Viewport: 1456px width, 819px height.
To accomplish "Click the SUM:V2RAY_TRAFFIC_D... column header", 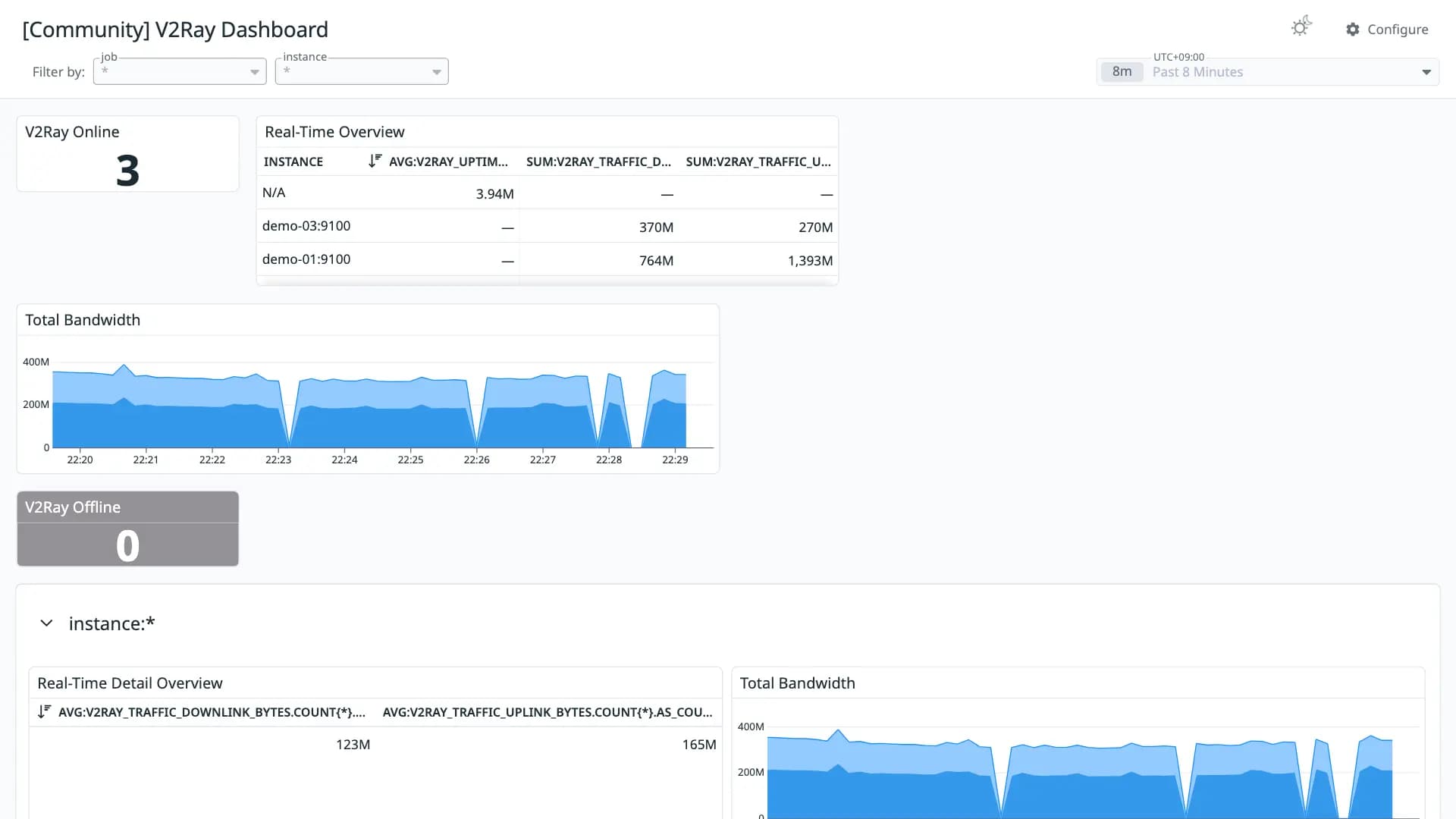I will [598, 162].
